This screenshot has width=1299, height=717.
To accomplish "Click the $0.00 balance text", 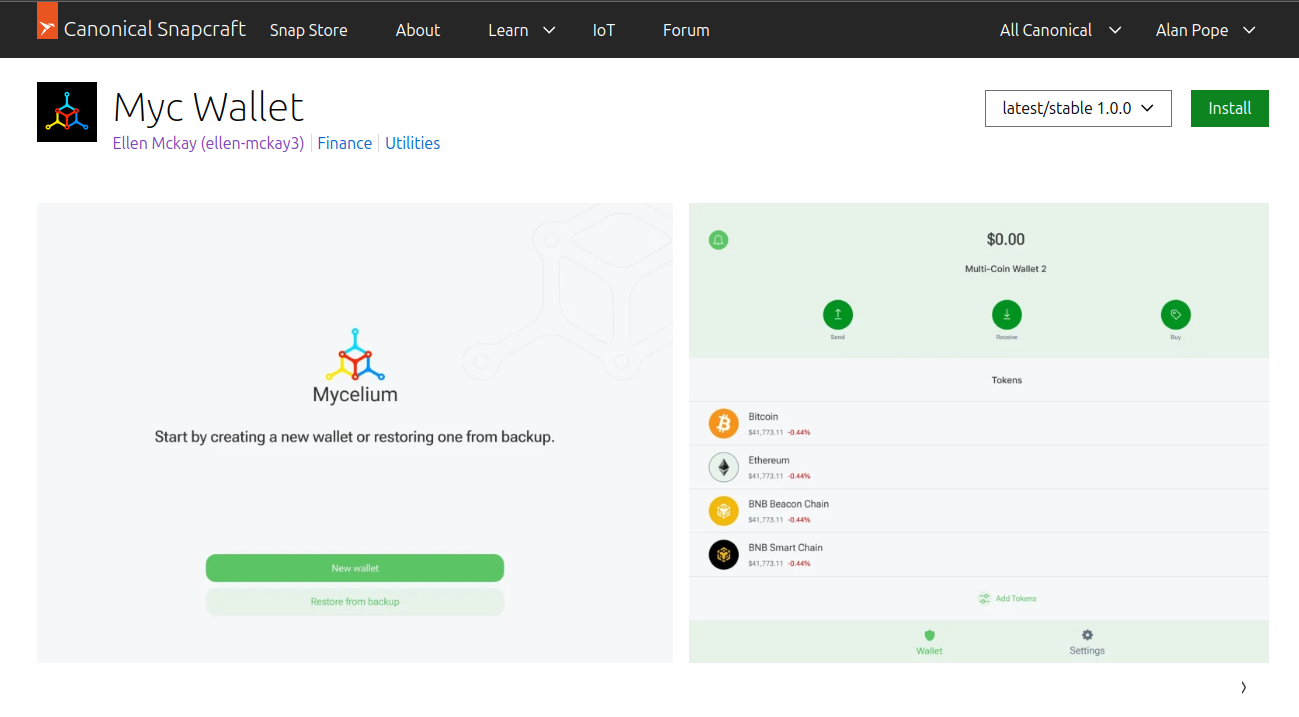I will pos(1006,240).
